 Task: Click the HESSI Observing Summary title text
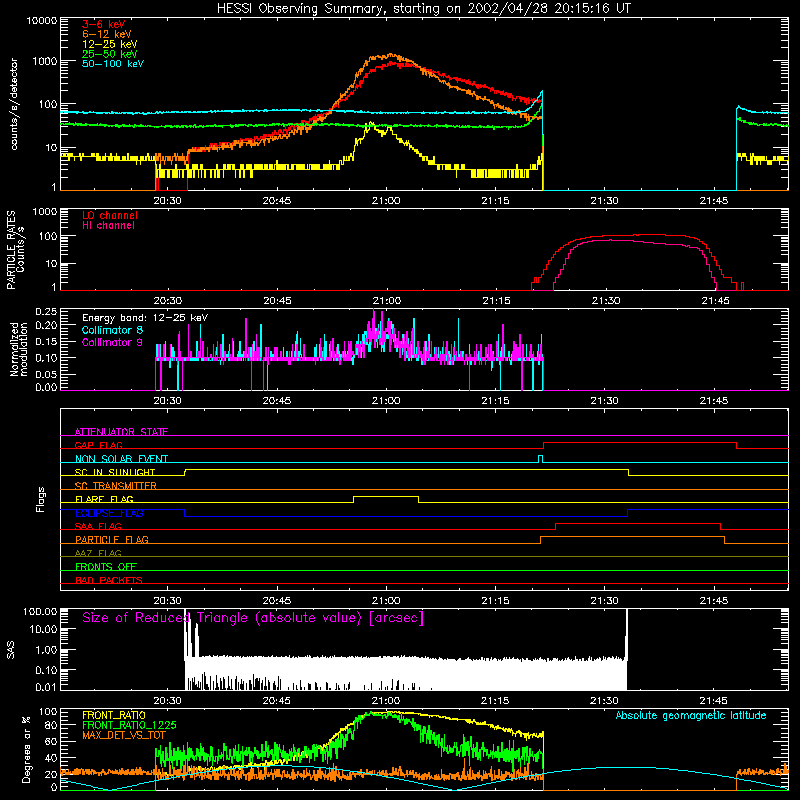click(x=423, y=9)
